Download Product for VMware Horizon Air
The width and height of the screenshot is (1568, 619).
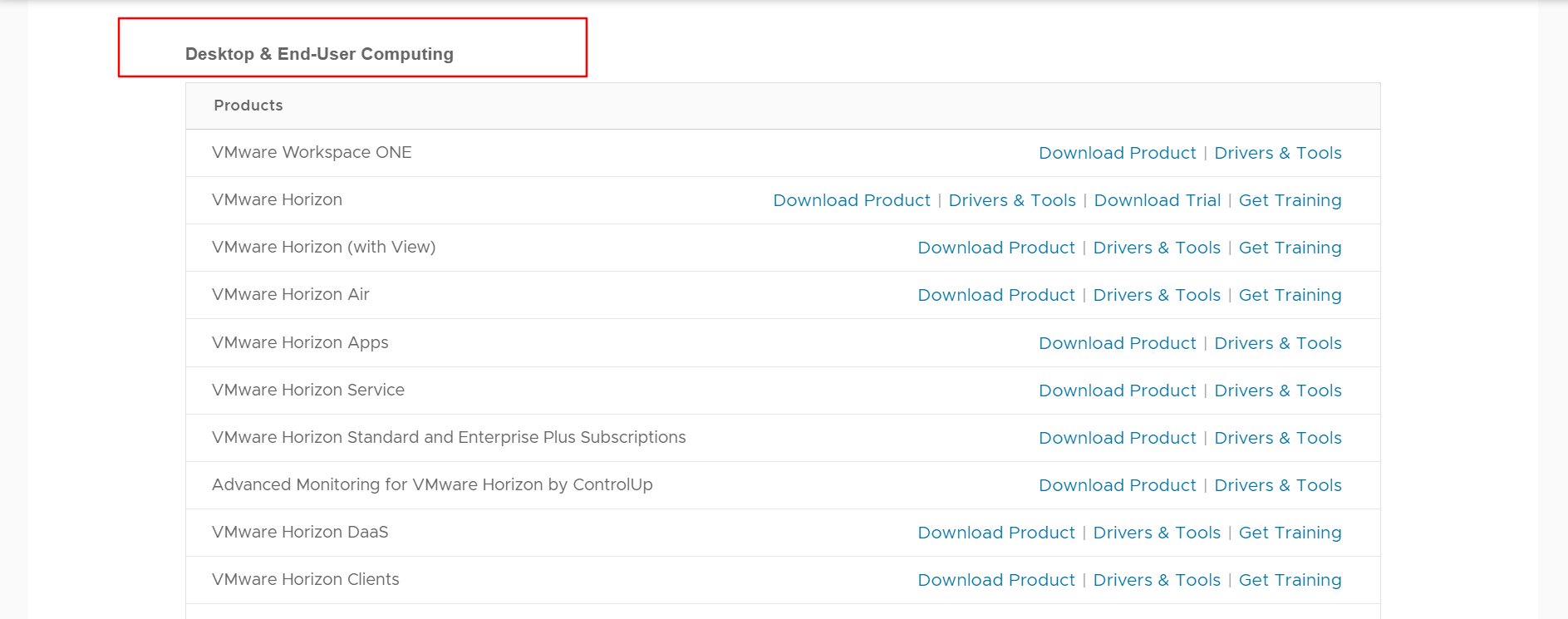[x=996, y=295]
